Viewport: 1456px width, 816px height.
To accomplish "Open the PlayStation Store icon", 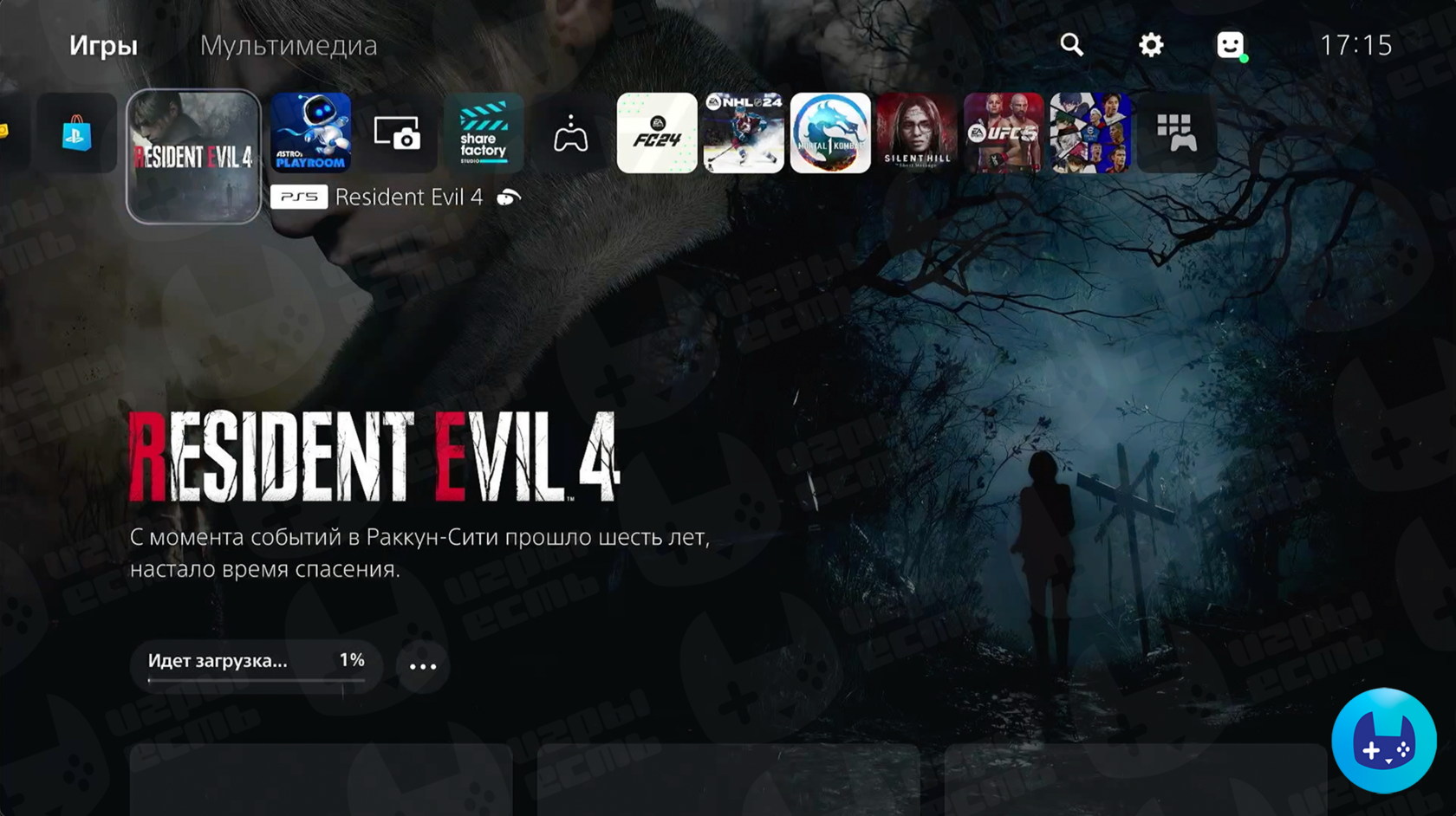I will click(x=76, y=133).
